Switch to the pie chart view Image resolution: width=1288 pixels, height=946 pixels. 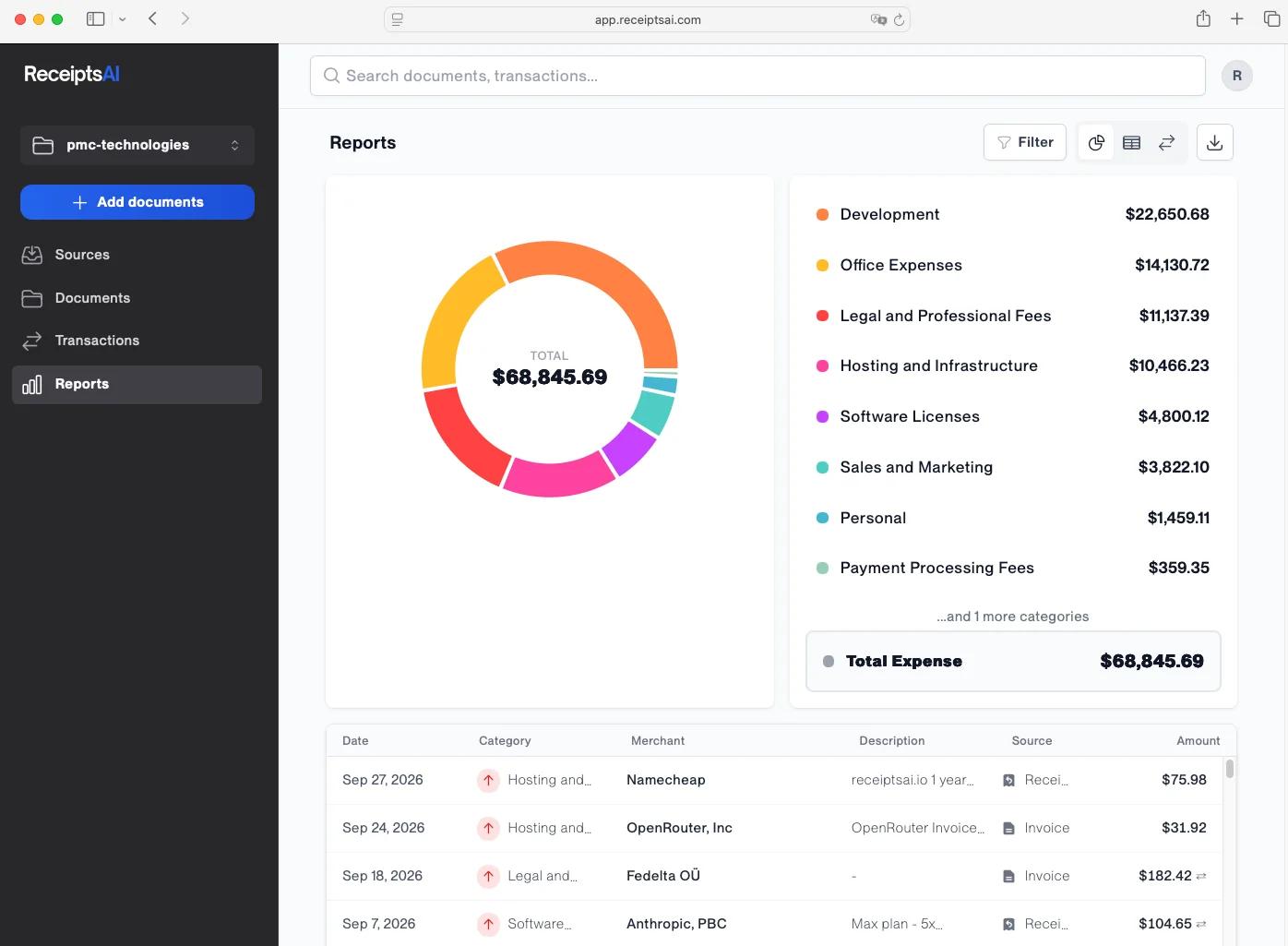pyautogui.click(x=1096, y=142)
